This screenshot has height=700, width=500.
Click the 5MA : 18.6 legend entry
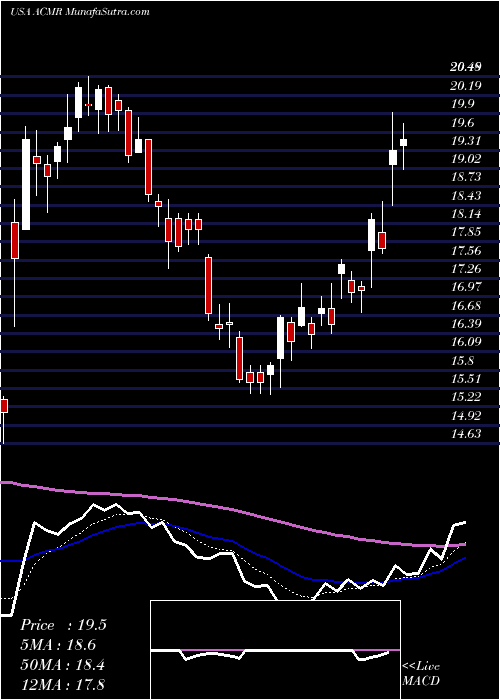click(x=58, y=645)
